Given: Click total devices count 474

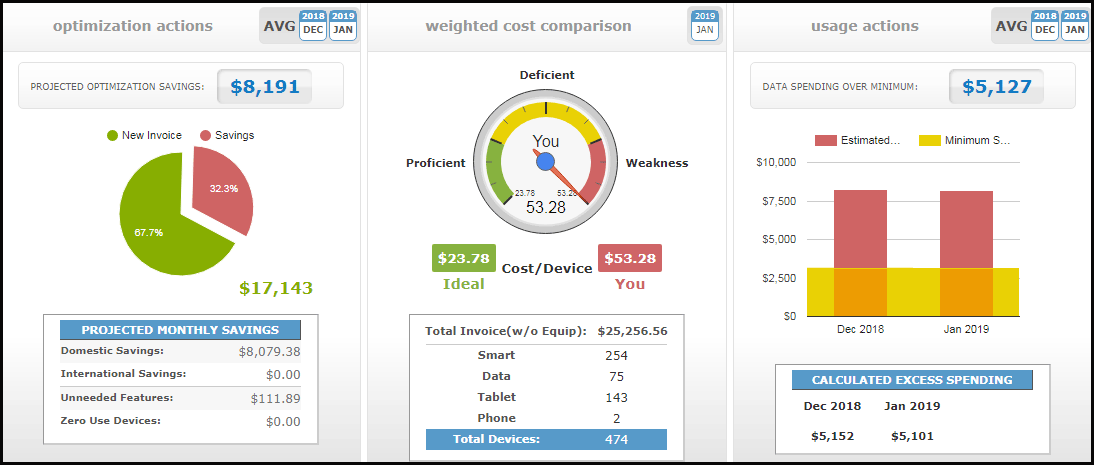Looking at the screenshot, I should pos(617,439).
